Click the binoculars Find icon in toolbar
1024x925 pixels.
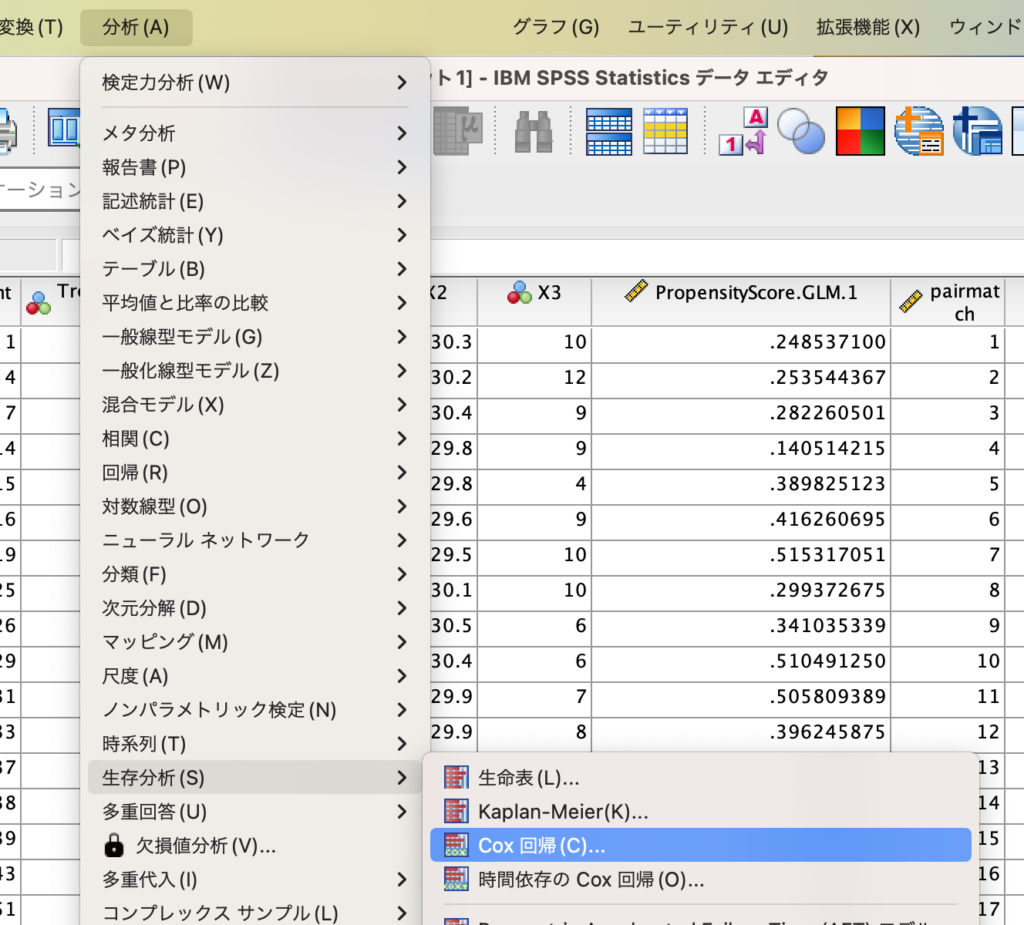(533, 131)
